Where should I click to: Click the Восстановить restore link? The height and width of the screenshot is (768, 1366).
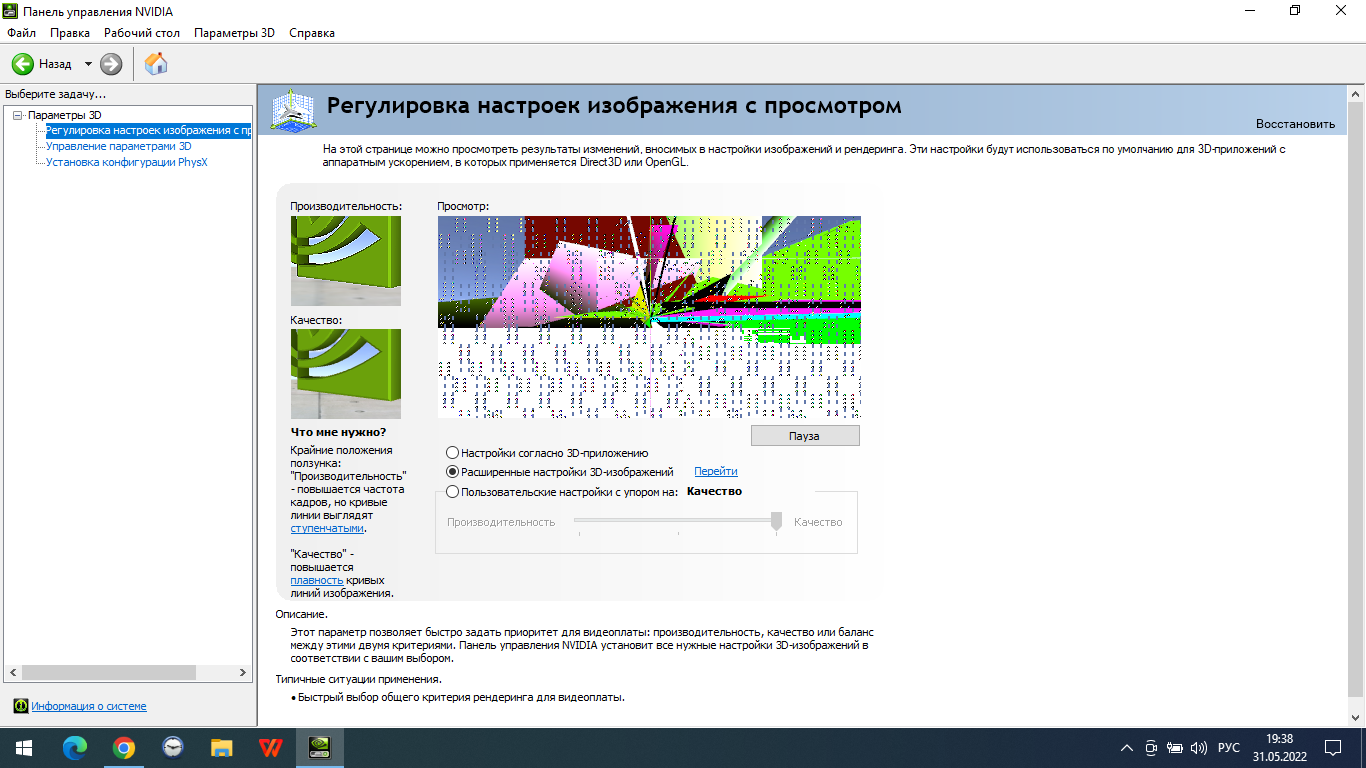point(1295,124)
